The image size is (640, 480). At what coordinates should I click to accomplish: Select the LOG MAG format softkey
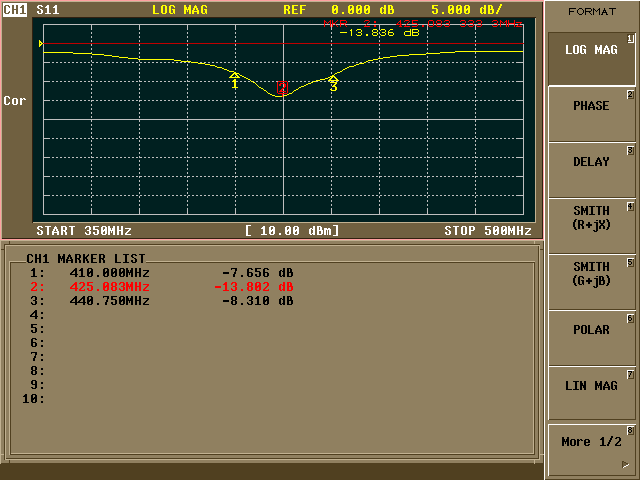[x=591, y=59]
